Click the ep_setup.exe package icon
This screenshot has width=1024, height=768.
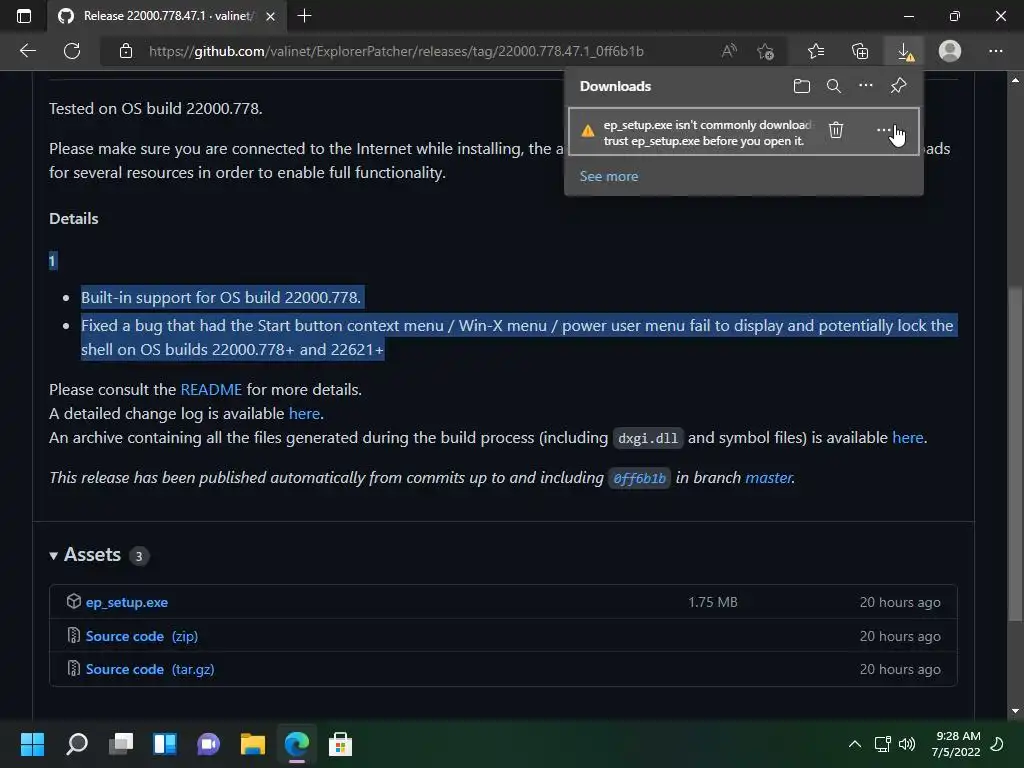(74, 601)
